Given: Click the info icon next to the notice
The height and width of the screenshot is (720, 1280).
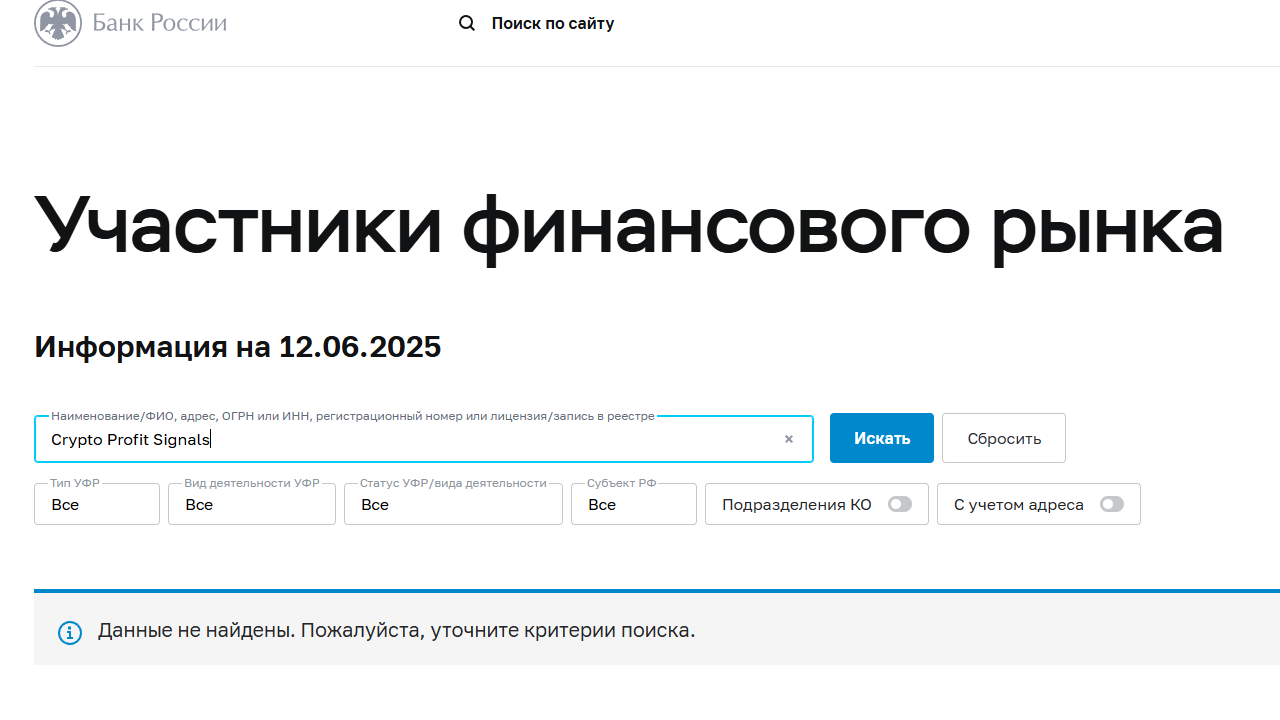Looking at the screenshot, I should coord(69,632).
